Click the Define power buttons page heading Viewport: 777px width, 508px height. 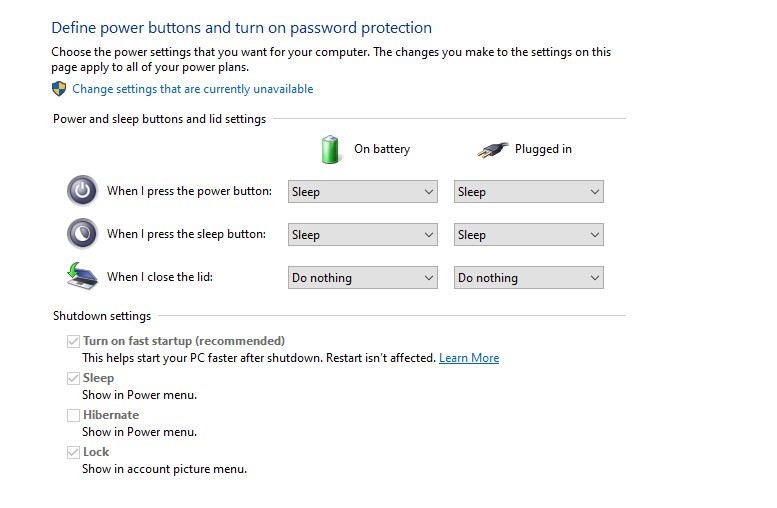241,28
